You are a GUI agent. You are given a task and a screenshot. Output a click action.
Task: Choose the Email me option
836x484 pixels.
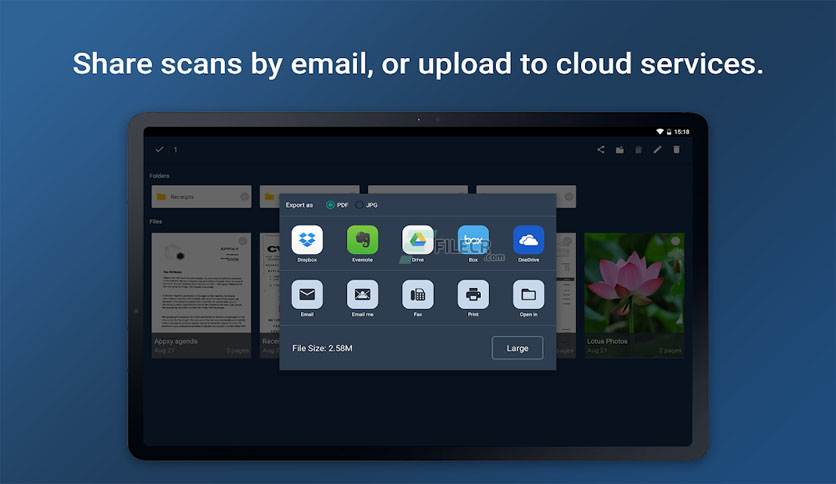tap(363, 294)
